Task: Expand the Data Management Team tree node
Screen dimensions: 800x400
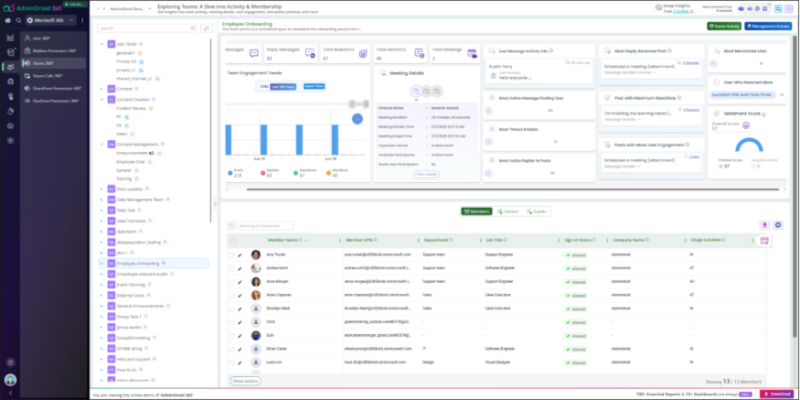Action: click(102, 199)
